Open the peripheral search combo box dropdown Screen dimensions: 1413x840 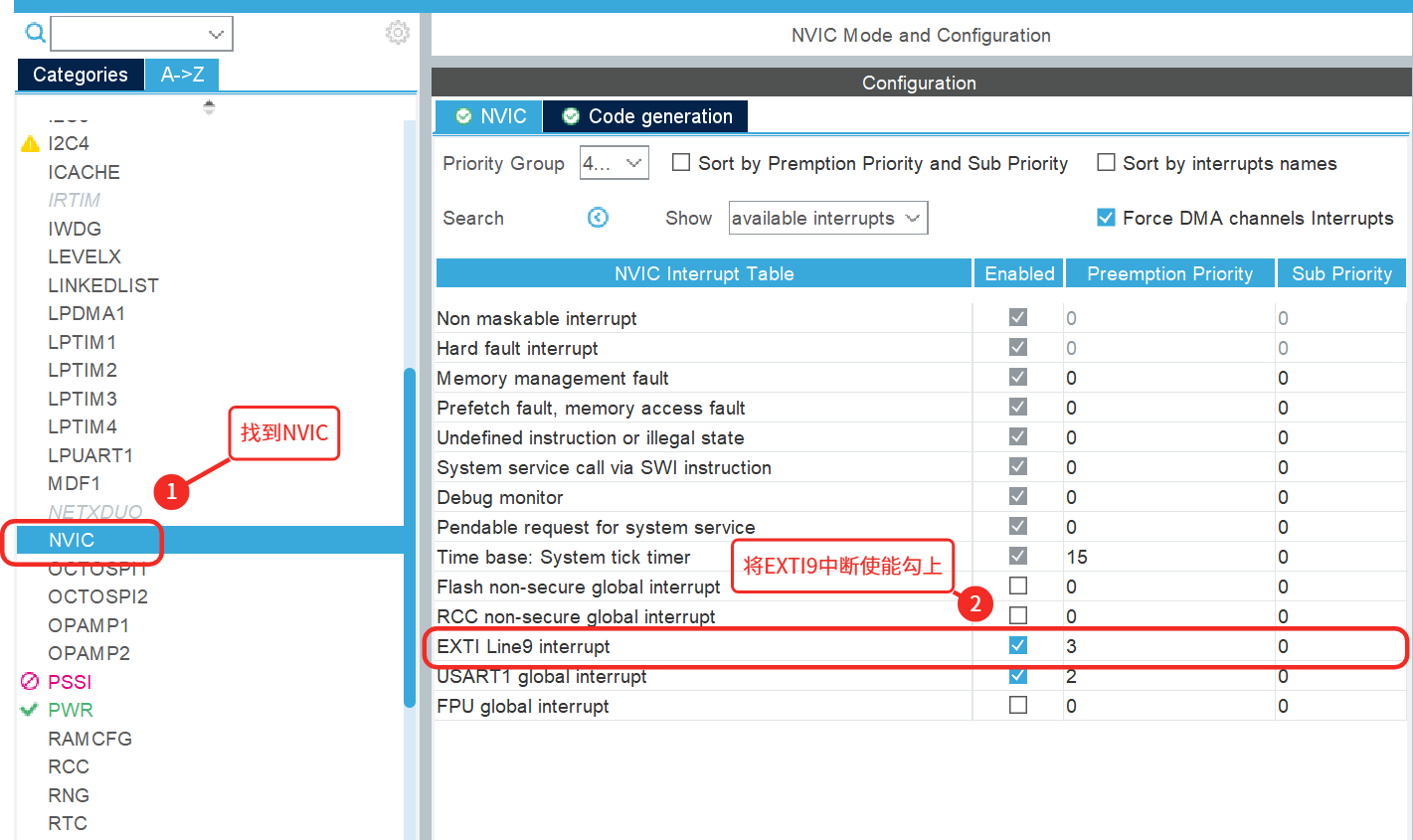(x=216, y=34)
